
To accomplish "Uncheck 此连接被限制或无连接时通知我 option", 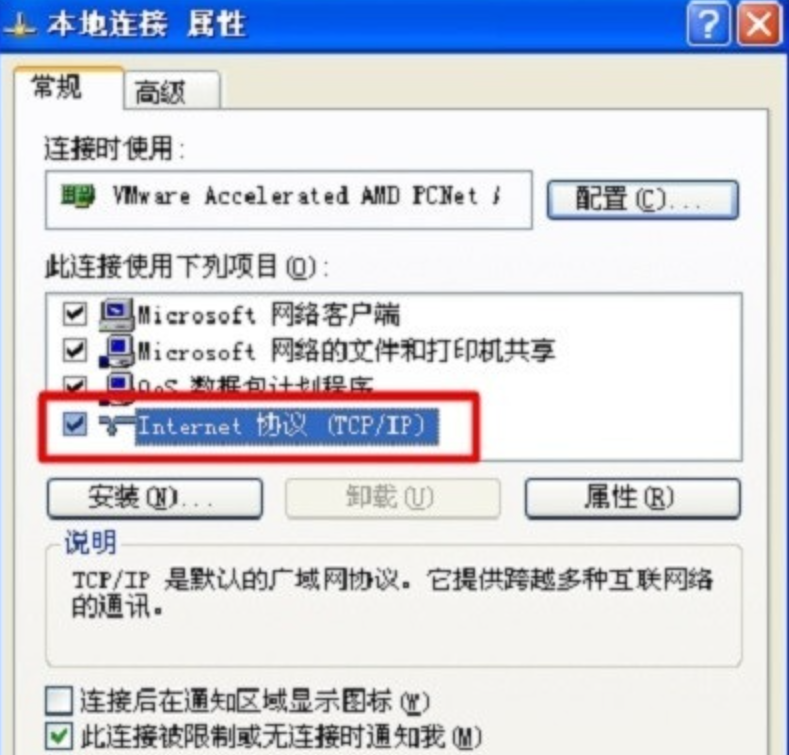I will 59,737.
